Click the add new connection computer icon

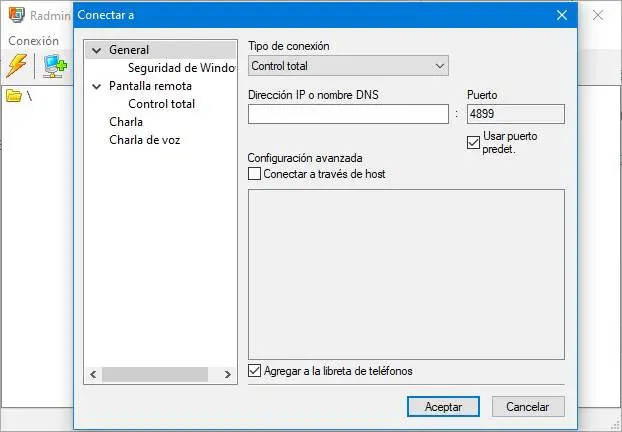pos(54,67)
